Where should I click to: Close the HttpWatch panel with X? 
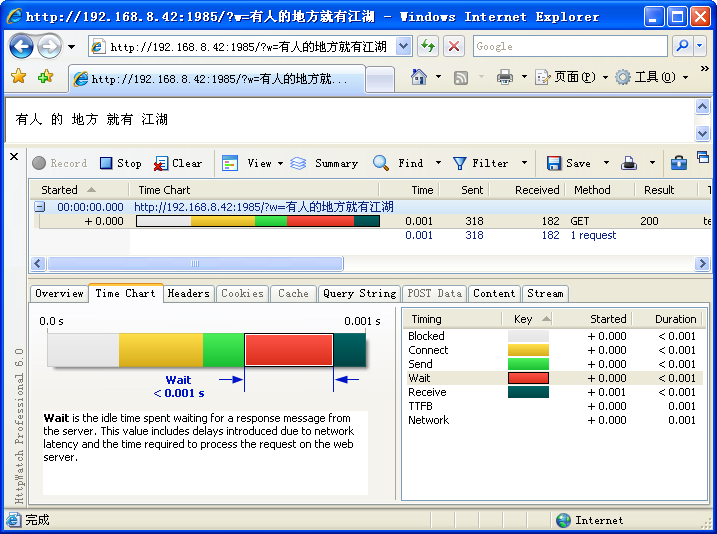coord(14,157)
